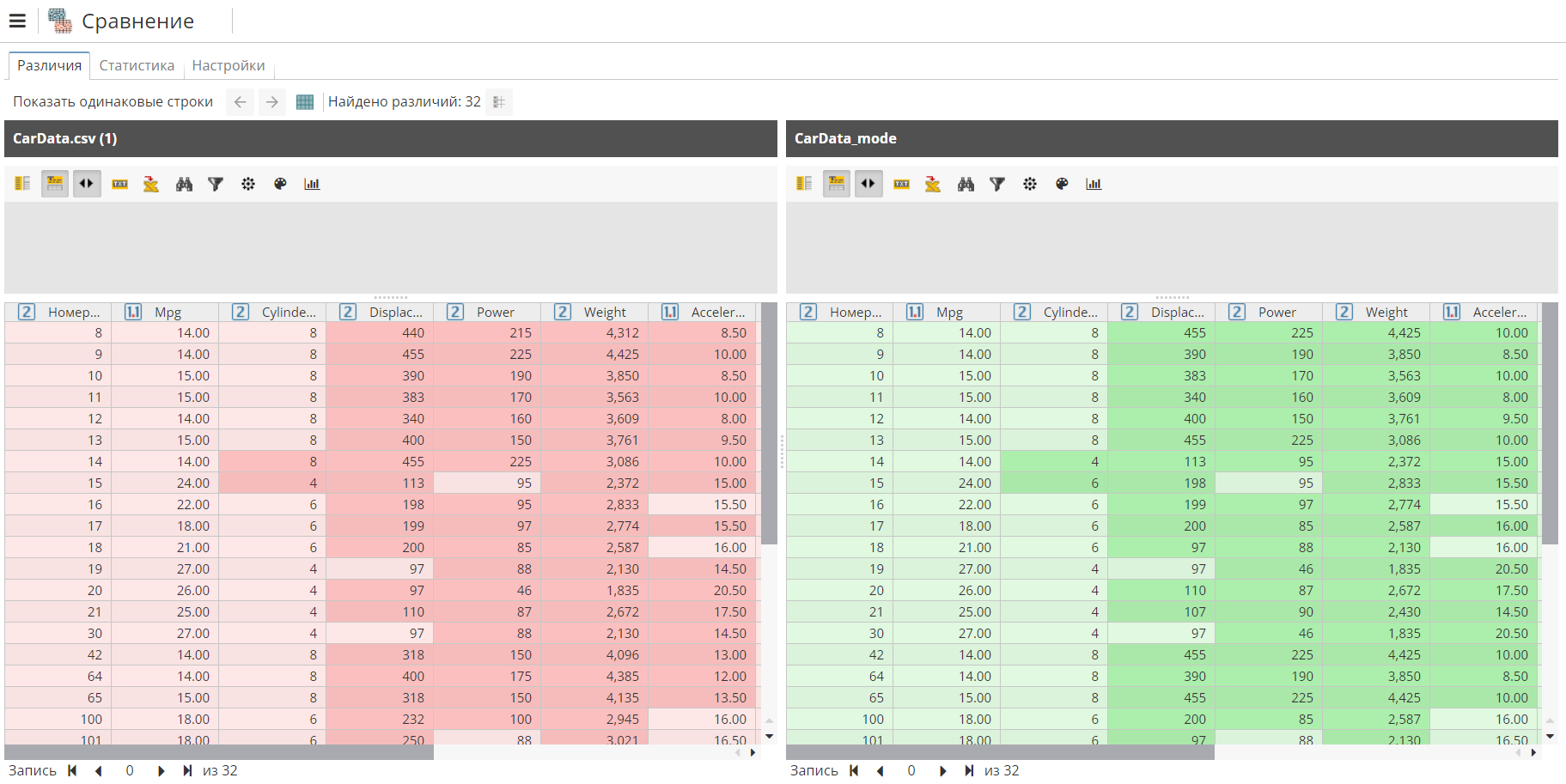The height and width of the screenshot is (784, 1566).
Task: Open the hamburger main menu
Action: tap(17, 21)
